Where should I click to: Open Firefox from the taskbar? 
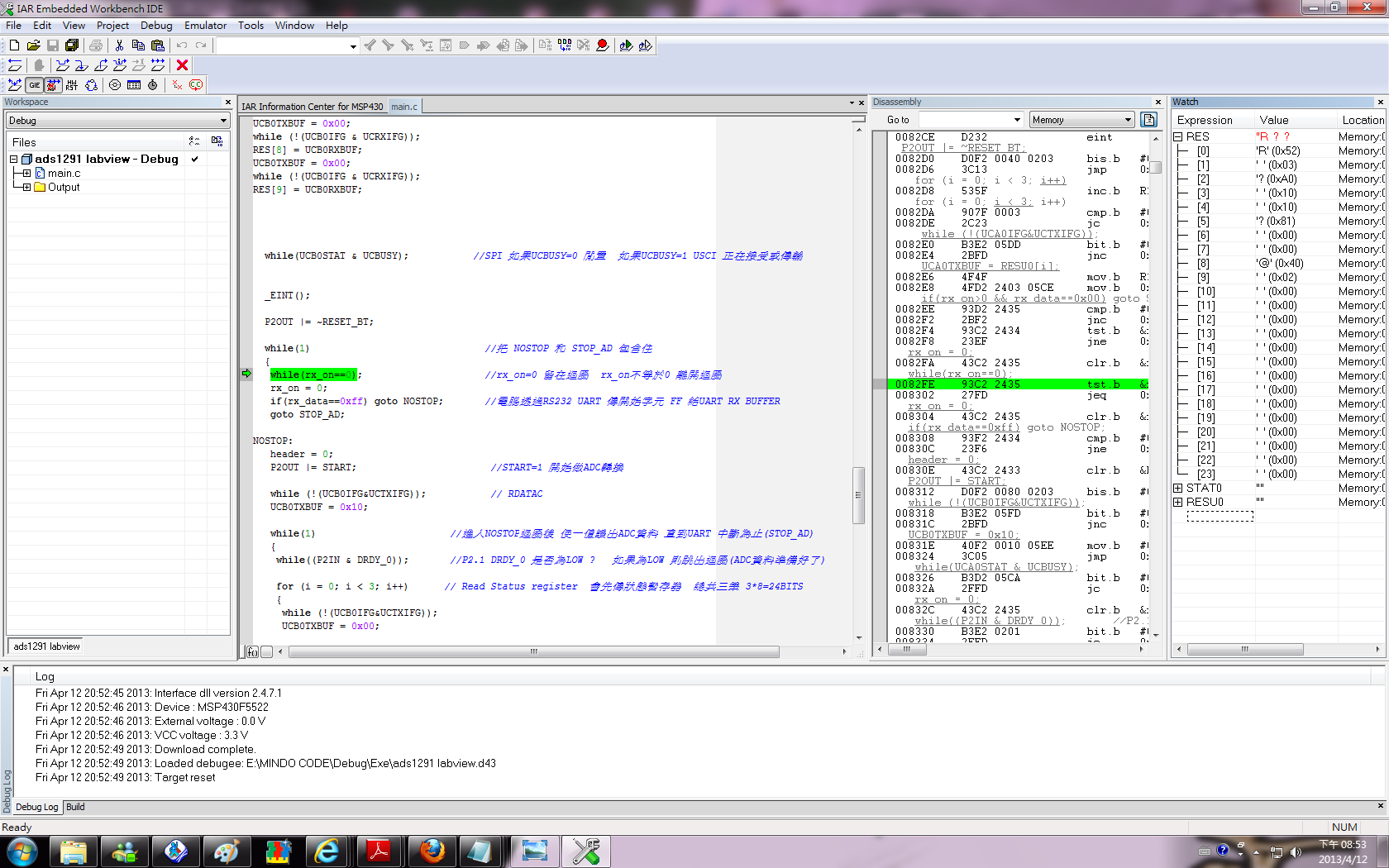(432, 851)
